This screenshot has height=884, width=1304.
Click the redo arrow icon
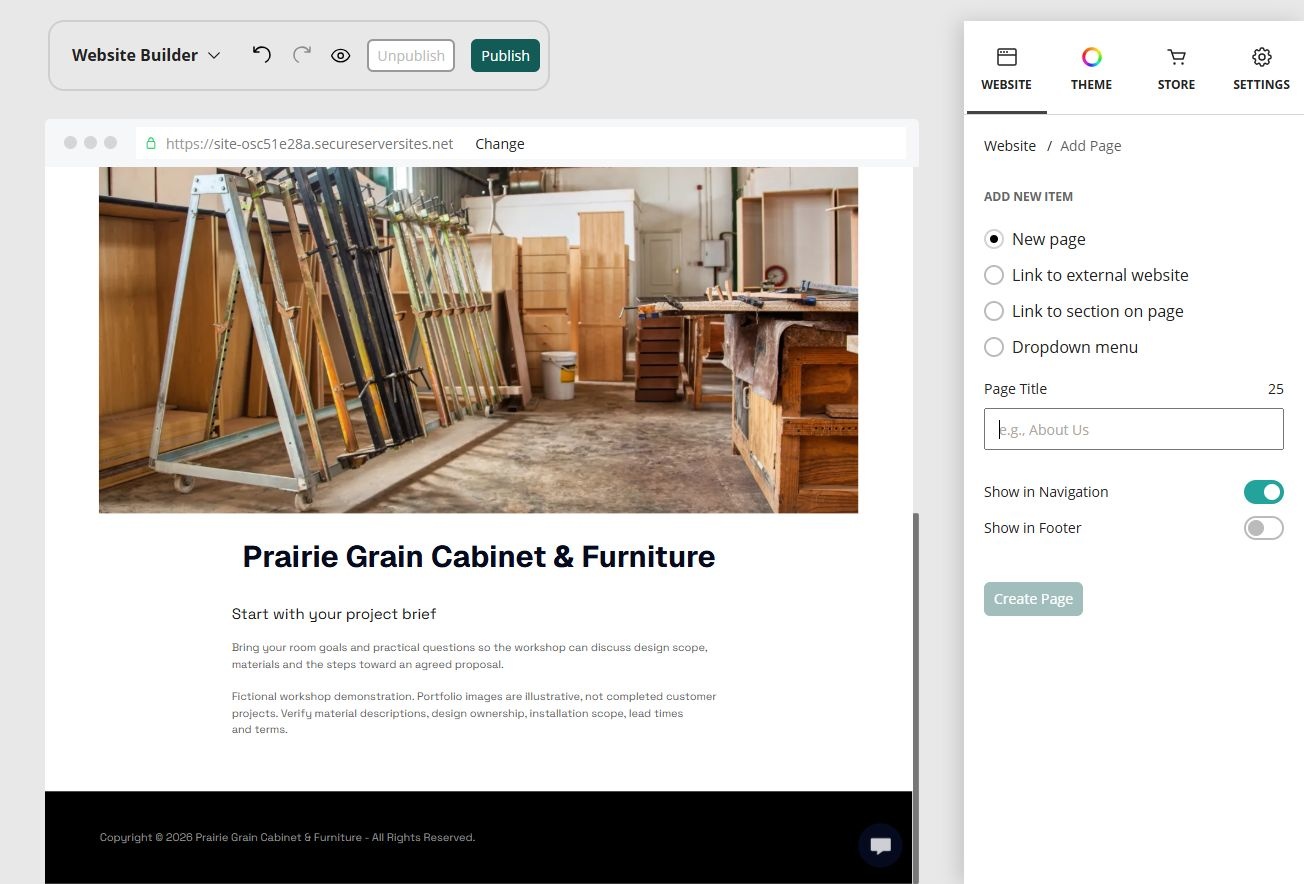(x=301, y=55)
